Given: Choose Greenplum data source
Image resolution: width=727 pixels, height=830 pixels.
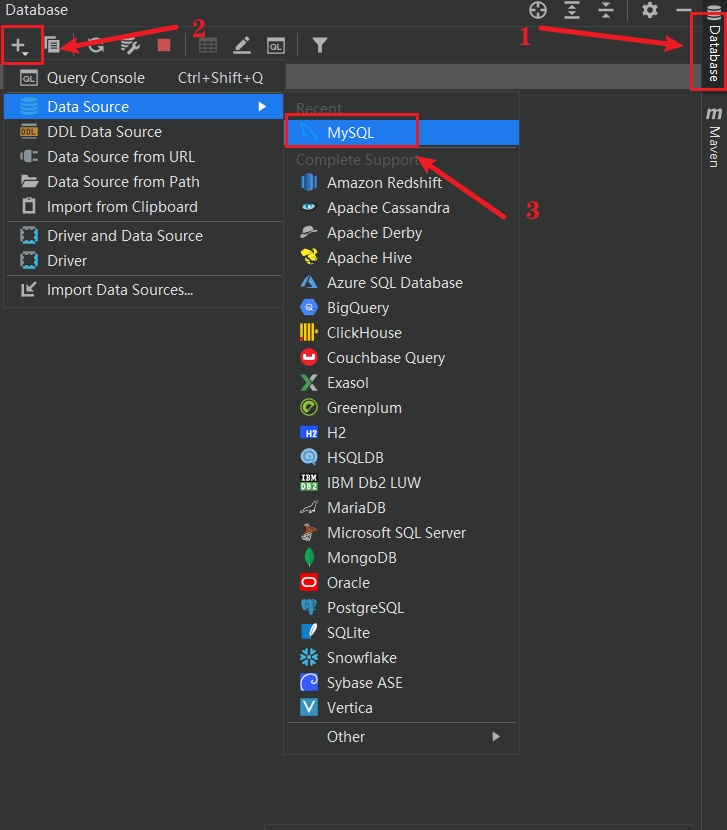Looking at the screenshot, I should click(402, 408).
